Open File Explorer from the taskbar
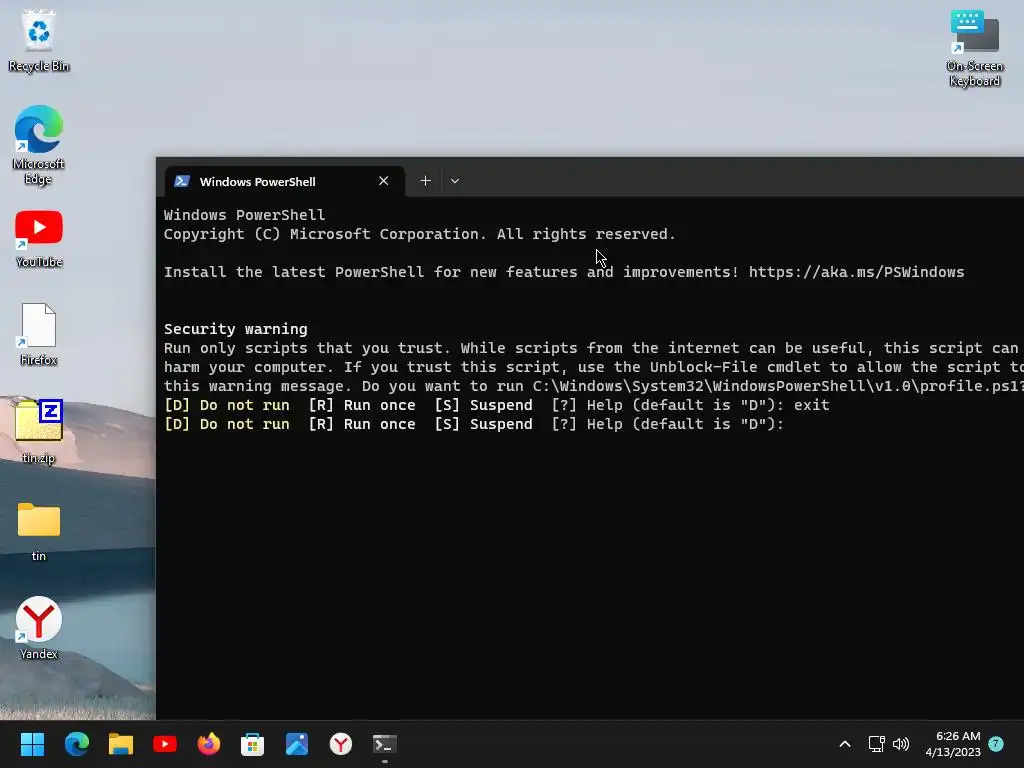This screenshot has width=1024, height=768. [x=121, y=744]
